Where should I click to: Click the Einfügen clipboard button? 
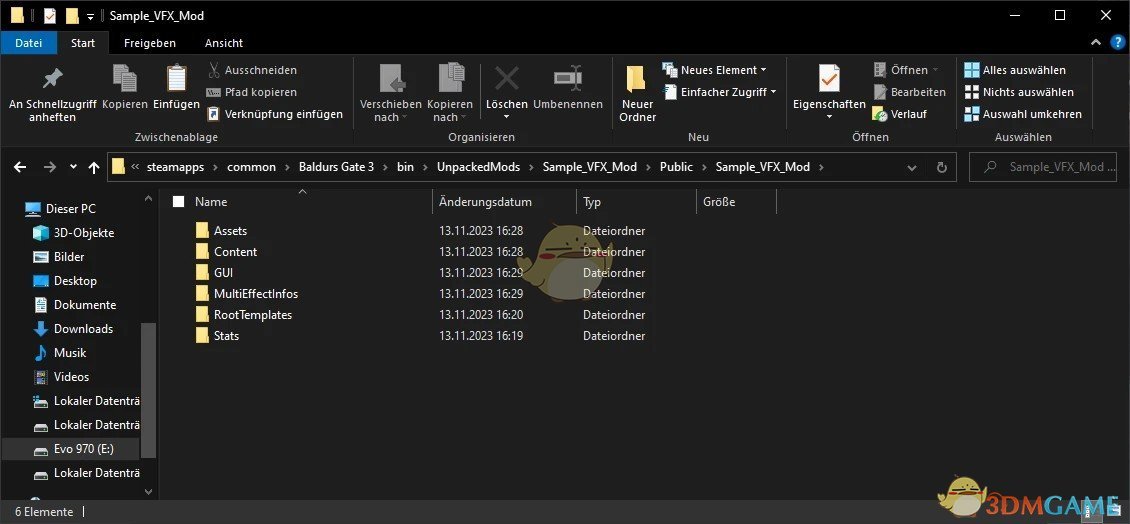click(176, 88)
